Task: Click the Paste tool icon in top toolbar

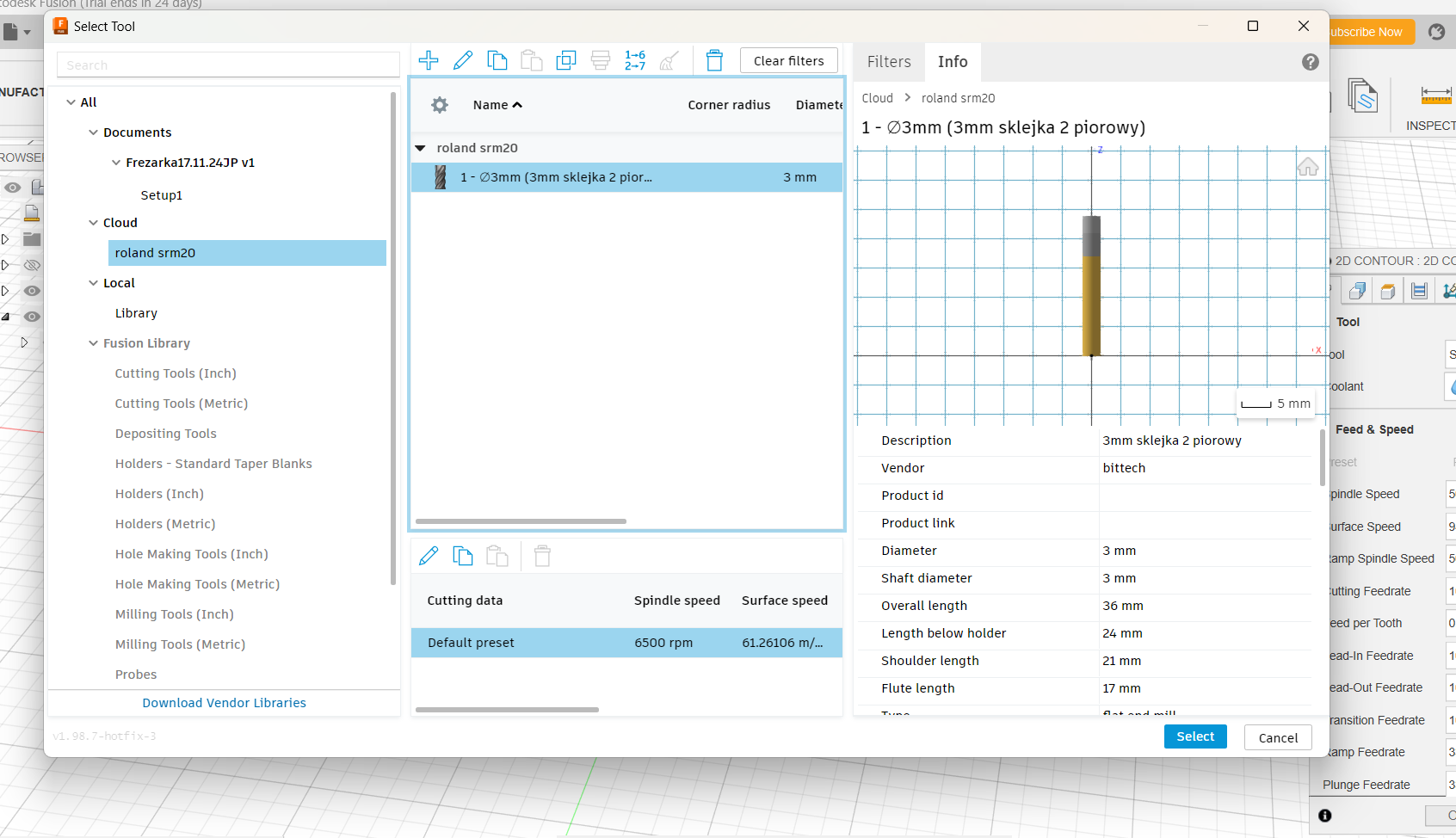Action: click(532, 60)
